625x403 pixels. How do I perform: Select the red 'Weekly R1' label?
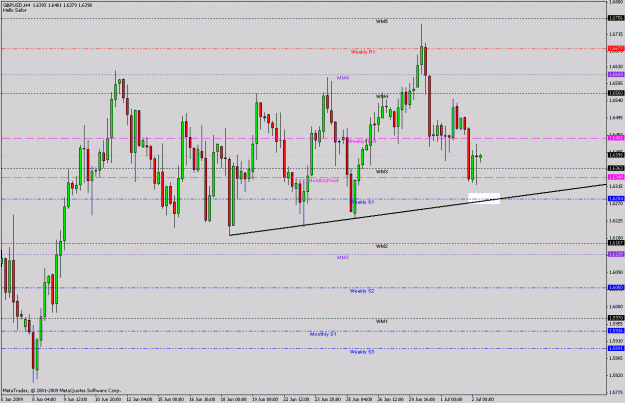(363, 52)
